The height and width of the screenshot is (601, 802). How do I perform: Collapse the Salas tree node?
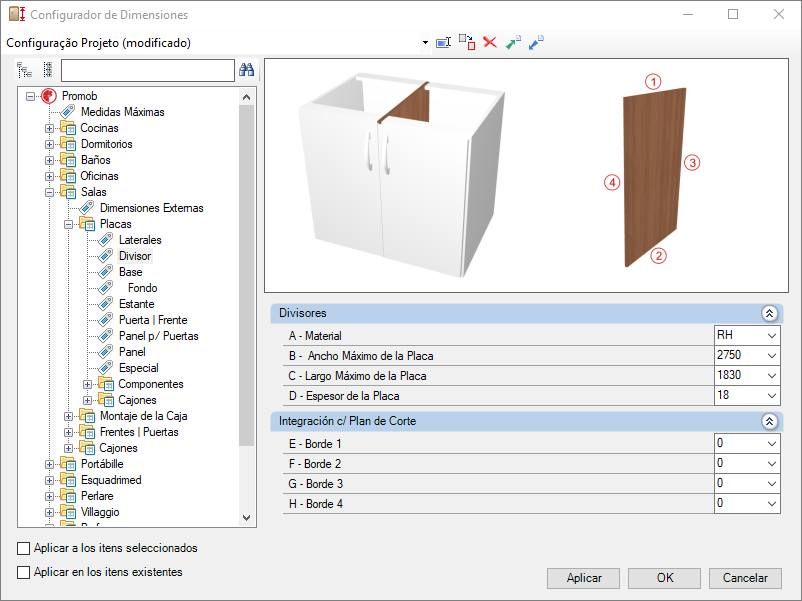tap(49, 192)
